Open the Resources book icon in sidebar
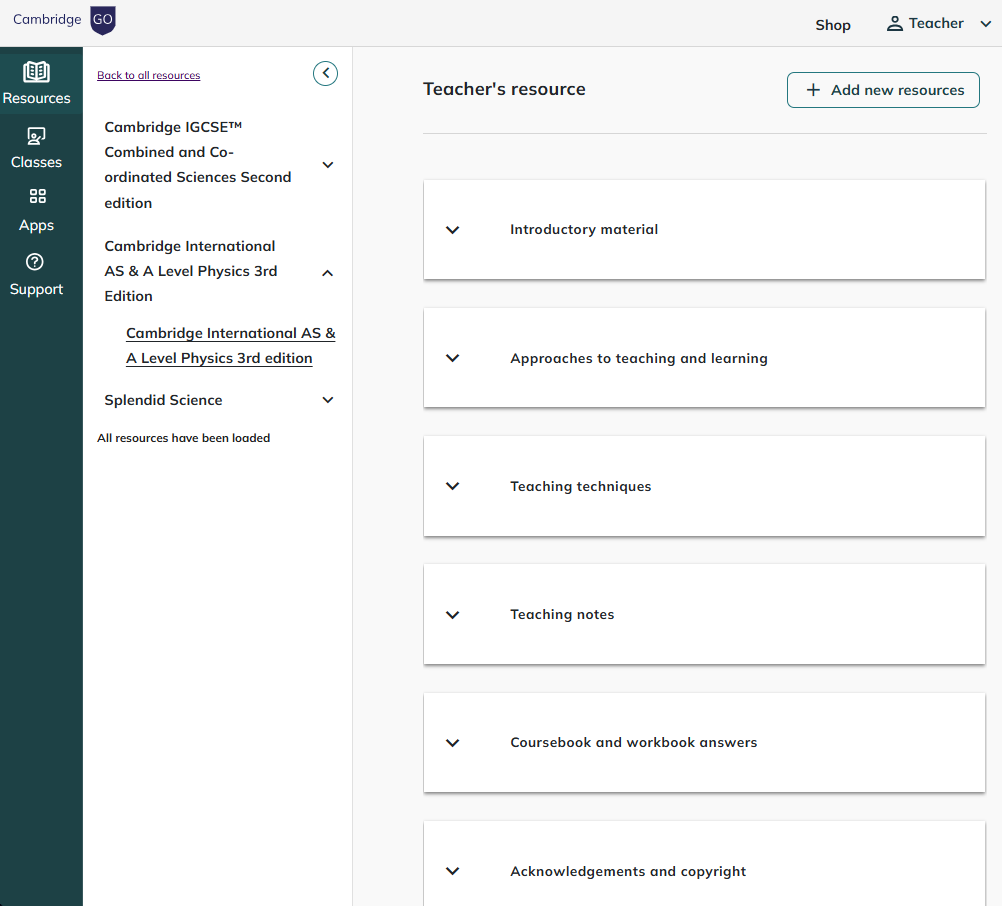Image resolution: width=1002 pixels, height=906 pixels. click(36, 72)
